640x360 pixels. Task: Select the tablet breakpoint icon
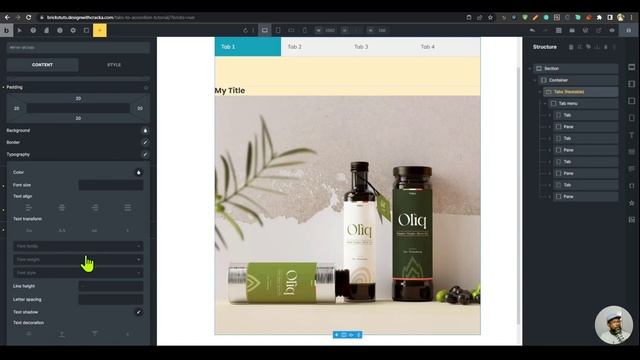point(278,30)
